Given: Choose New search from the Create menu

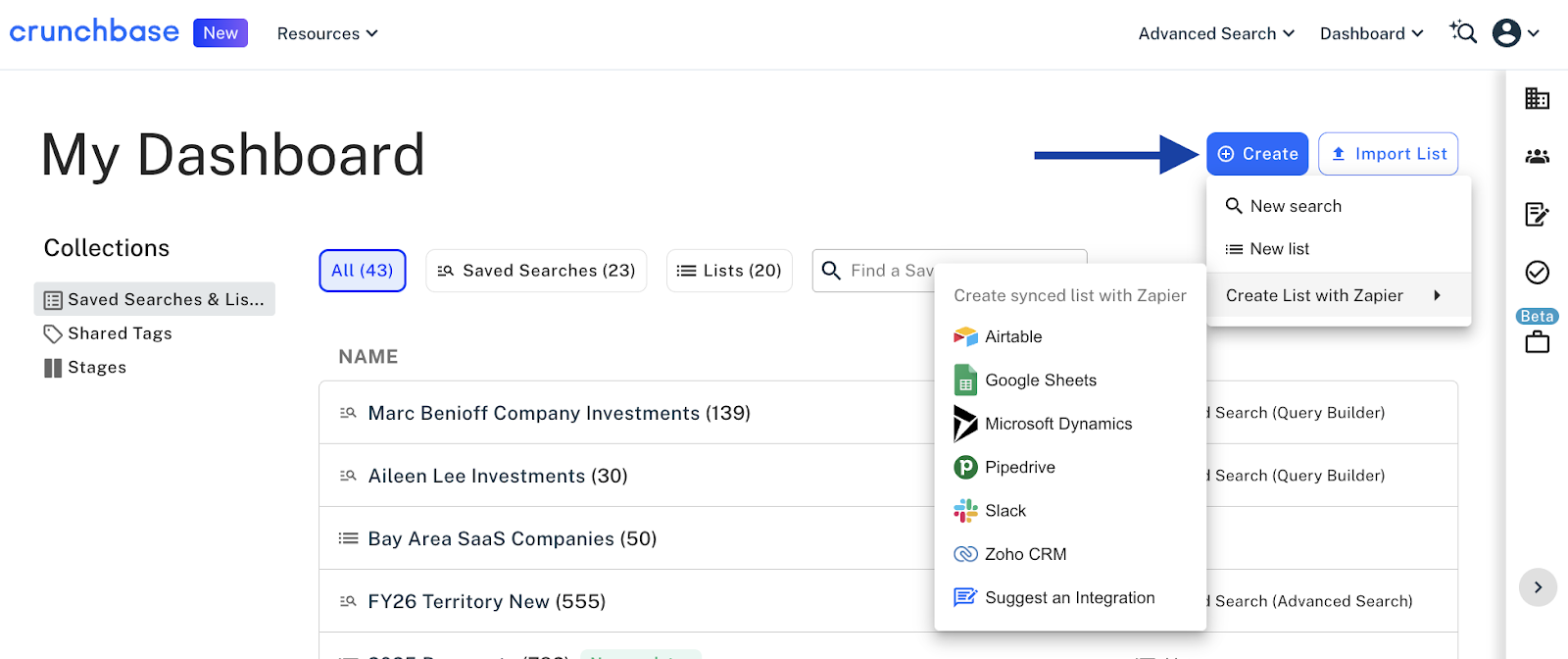Looking at the screenshot, I should coord(1339,206).
